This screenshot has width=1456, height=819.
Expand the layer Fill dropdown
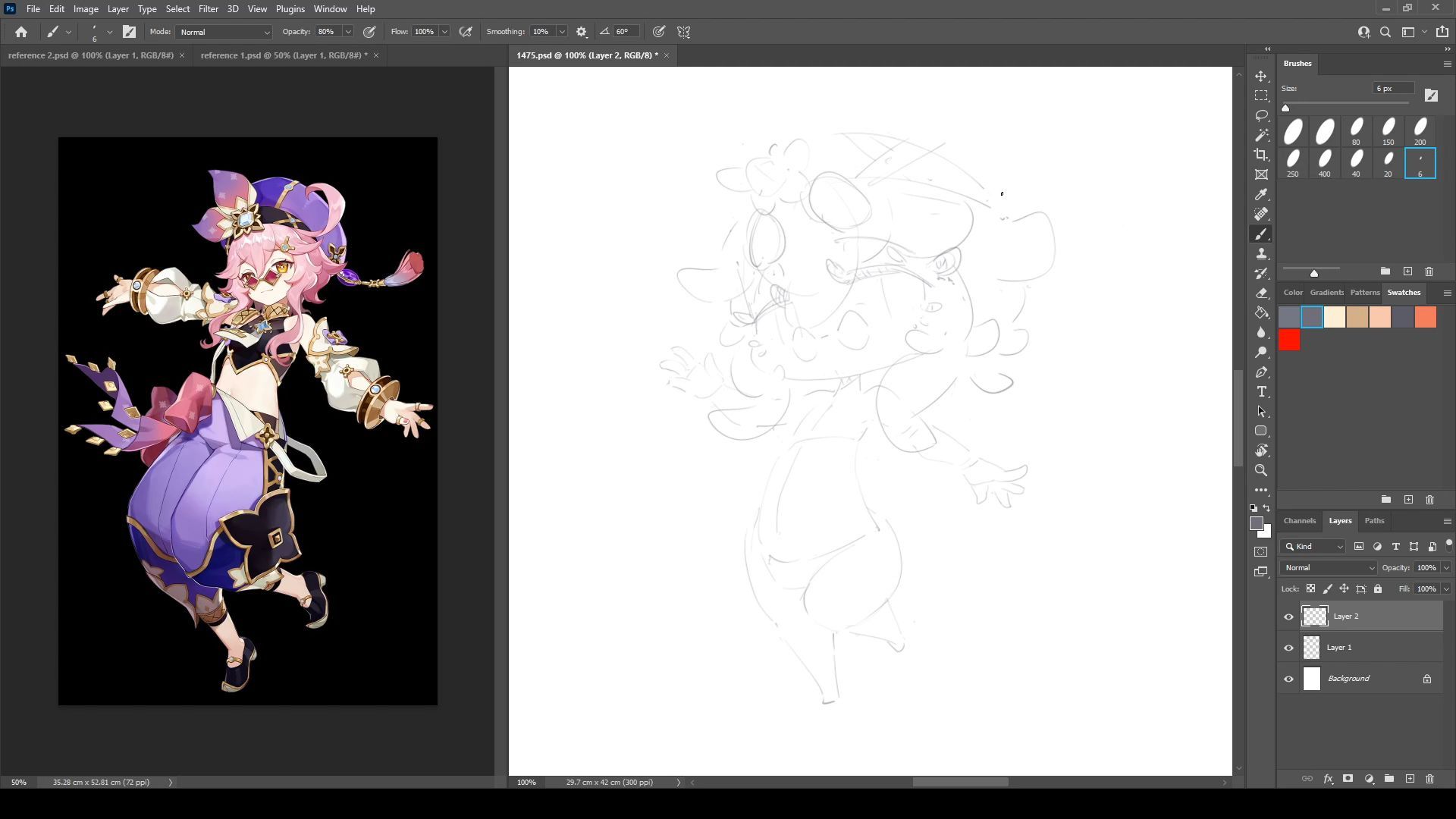(x=1446, y=589)
